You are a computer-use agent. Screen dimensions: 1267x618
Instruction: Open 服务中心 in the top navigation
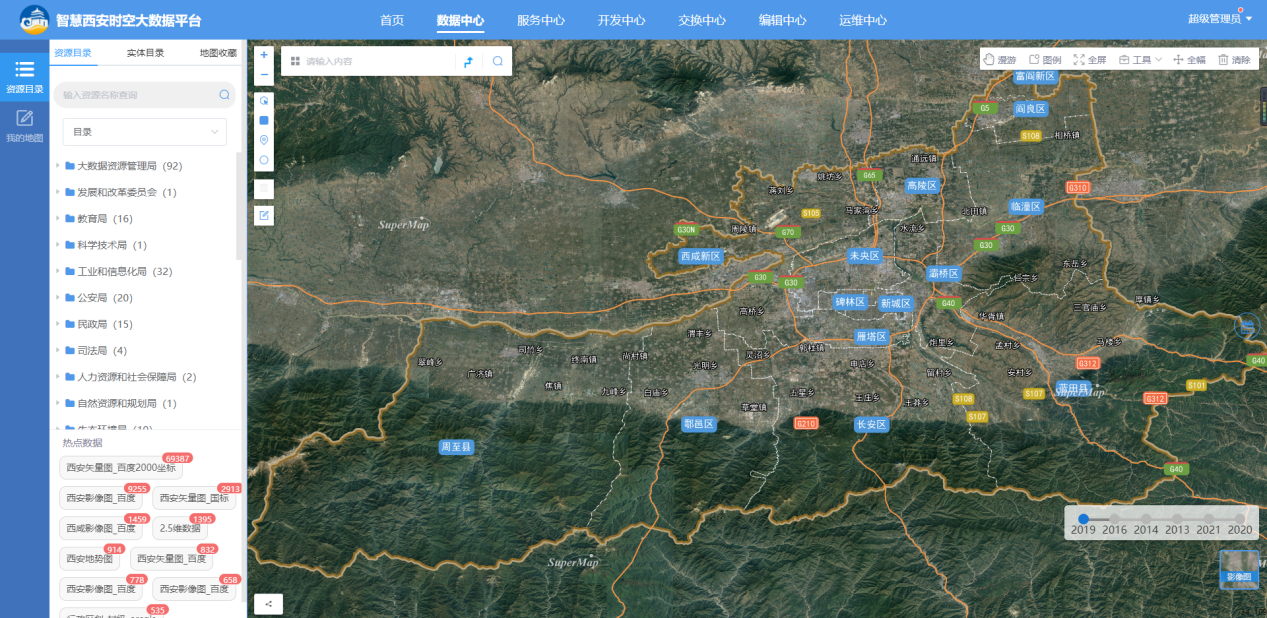tap(540, 20)
